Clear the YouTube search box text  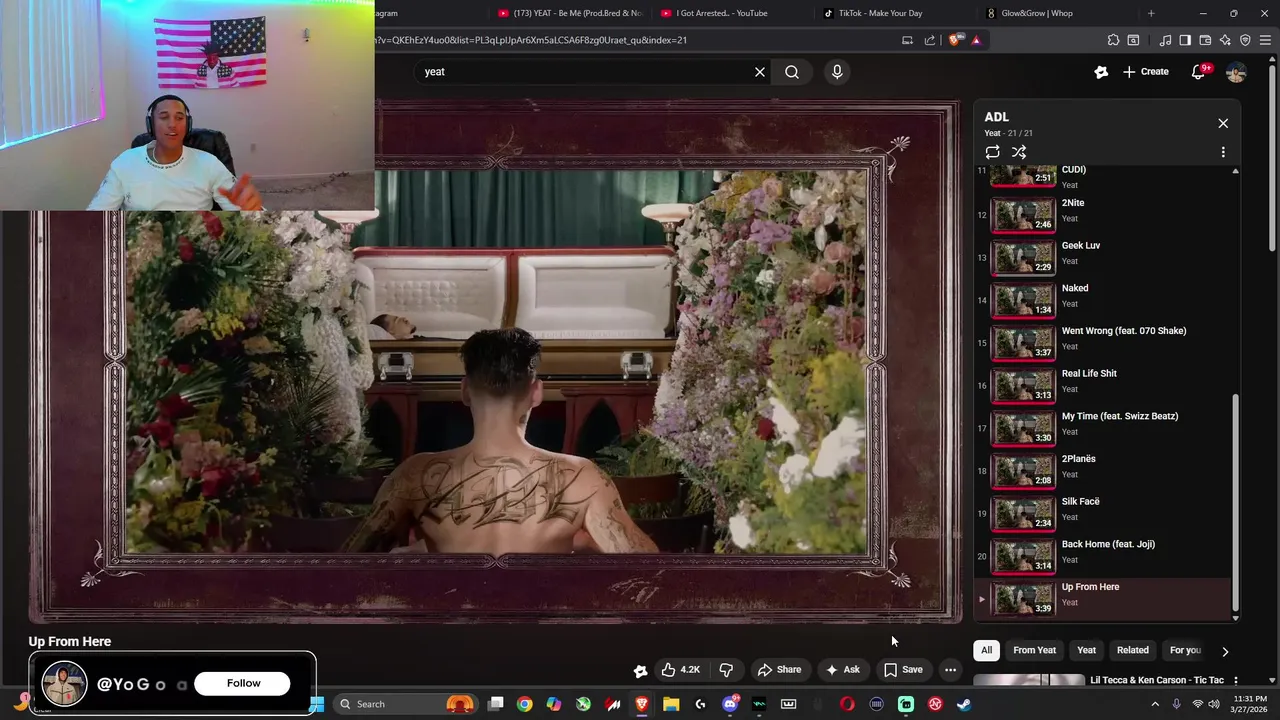click(760, 72)
